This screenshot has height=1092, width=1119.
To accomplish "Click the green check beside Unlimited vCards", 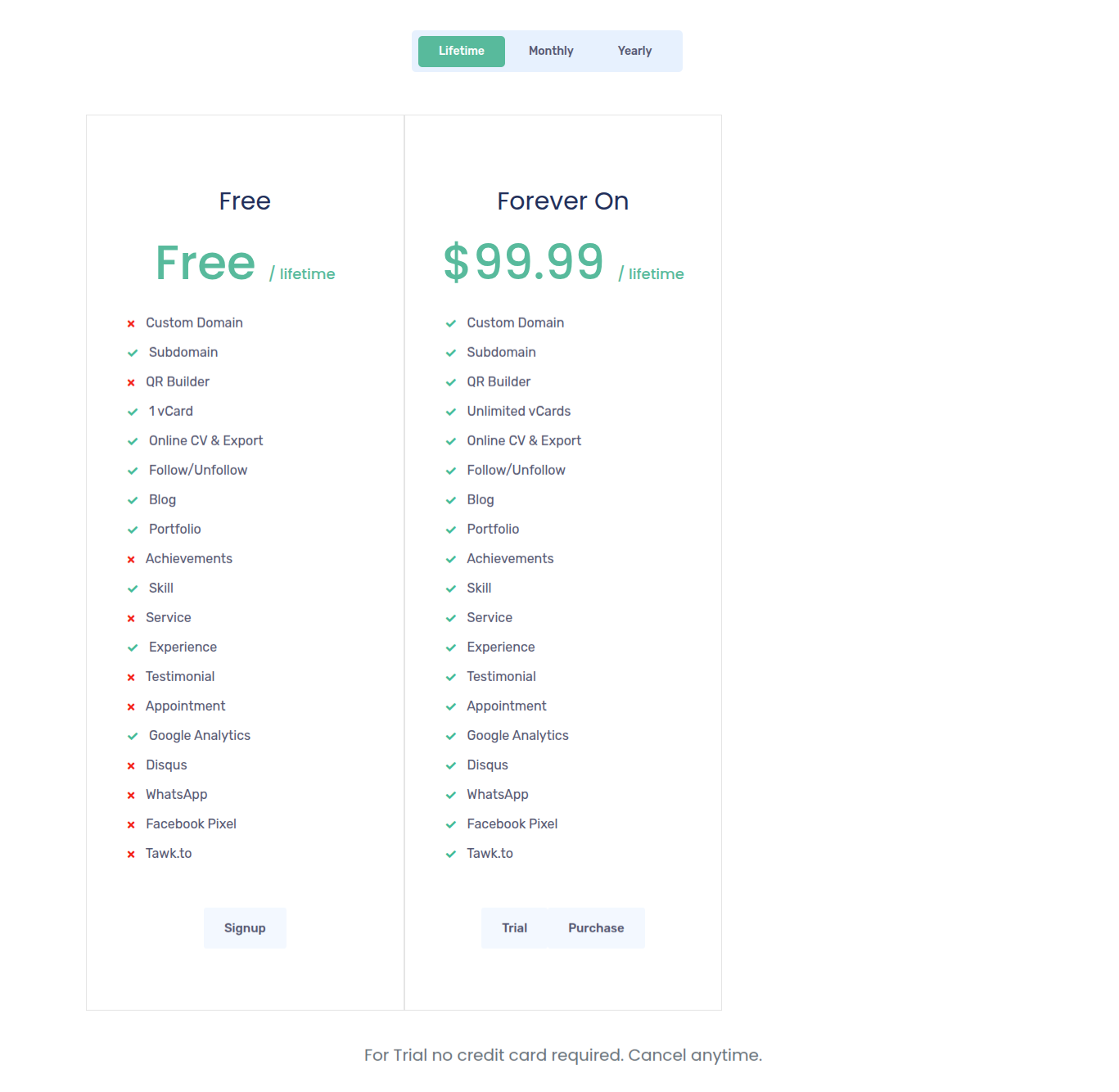I will point(451,412).
